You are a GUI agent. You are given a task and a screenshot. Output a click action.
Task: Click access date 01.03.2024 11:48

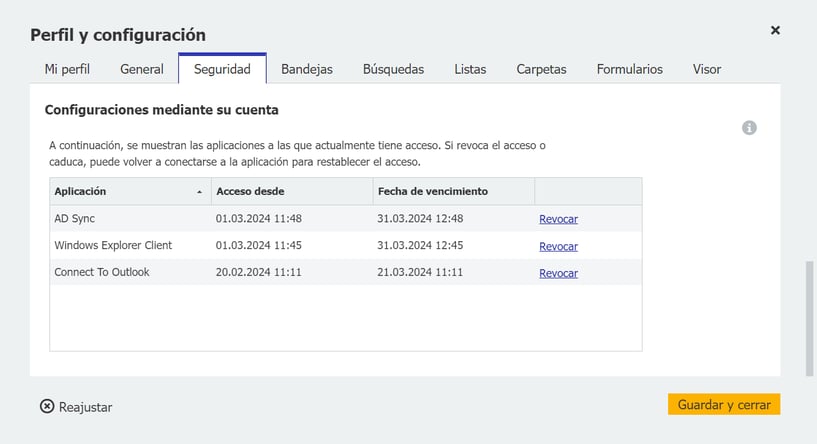259,218
